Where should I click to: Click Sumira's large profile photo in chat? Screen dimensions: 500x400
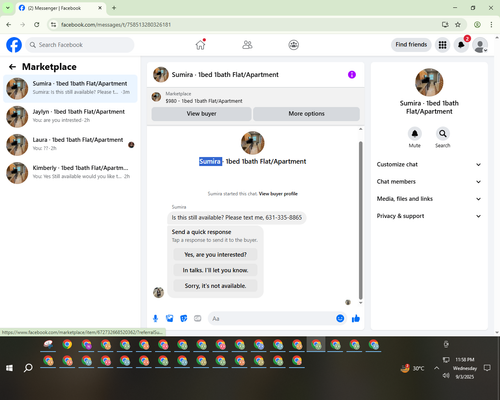coord(253,143)
